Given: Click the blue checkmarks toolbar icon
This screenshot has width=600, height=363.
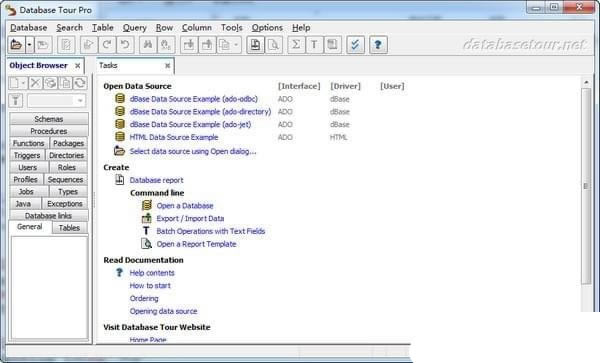Looking at the screenshot, I should pyautogui.click(x=355, y=45).
